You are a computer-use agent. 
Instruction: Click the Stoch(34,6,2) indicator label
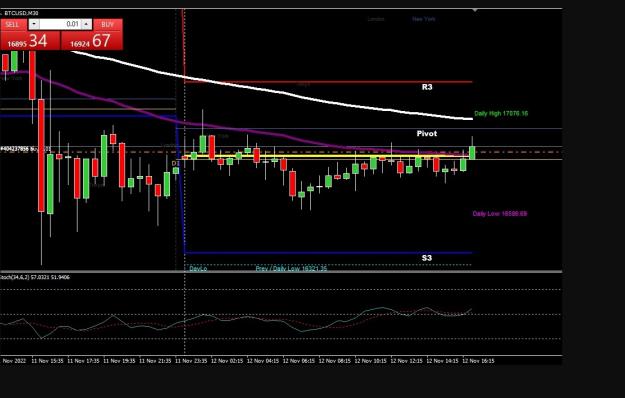pos(35,277)
